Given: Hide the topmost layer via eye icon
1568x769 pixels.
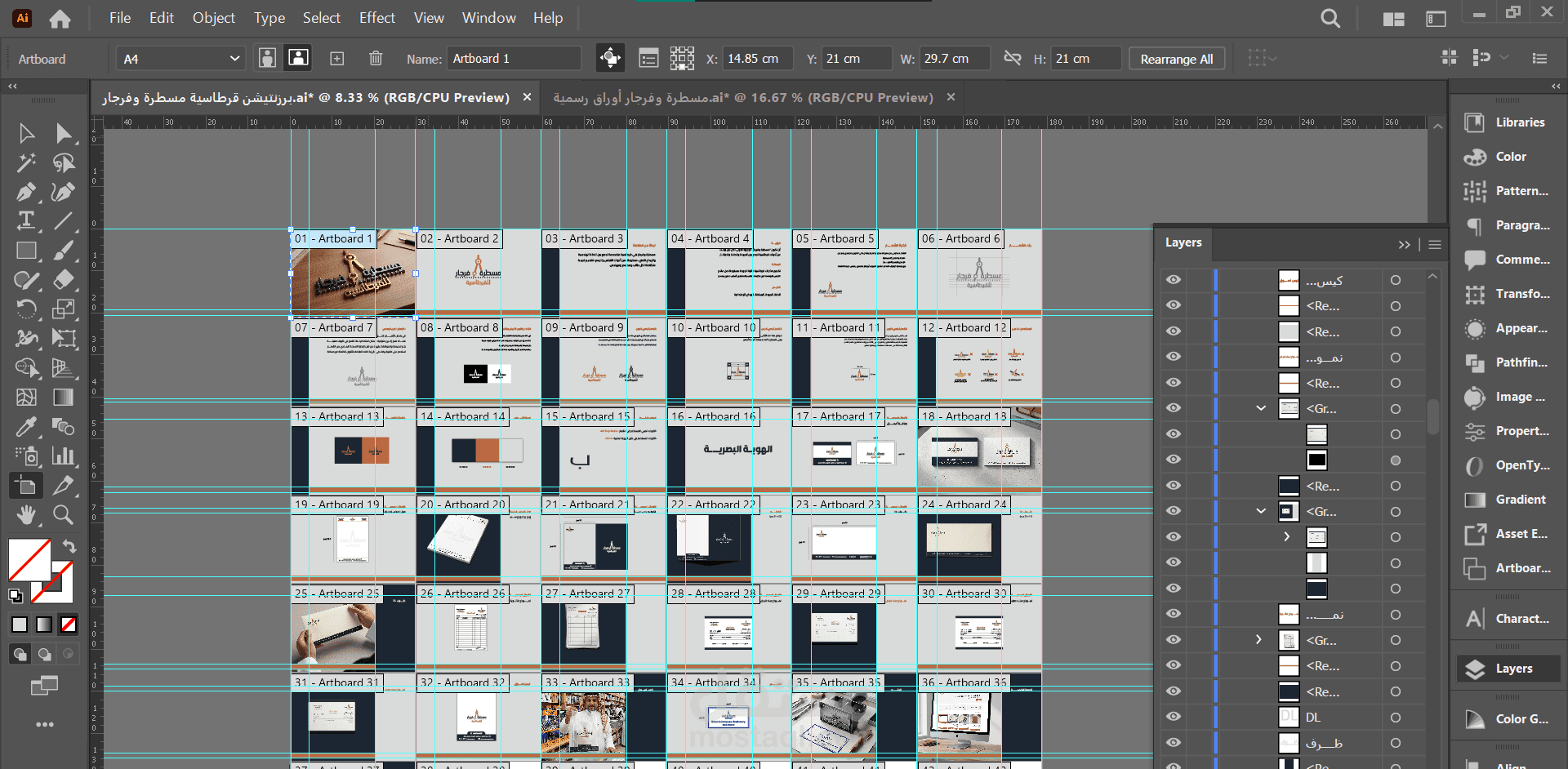Looking at the screenshot, I should (1174, 280).
